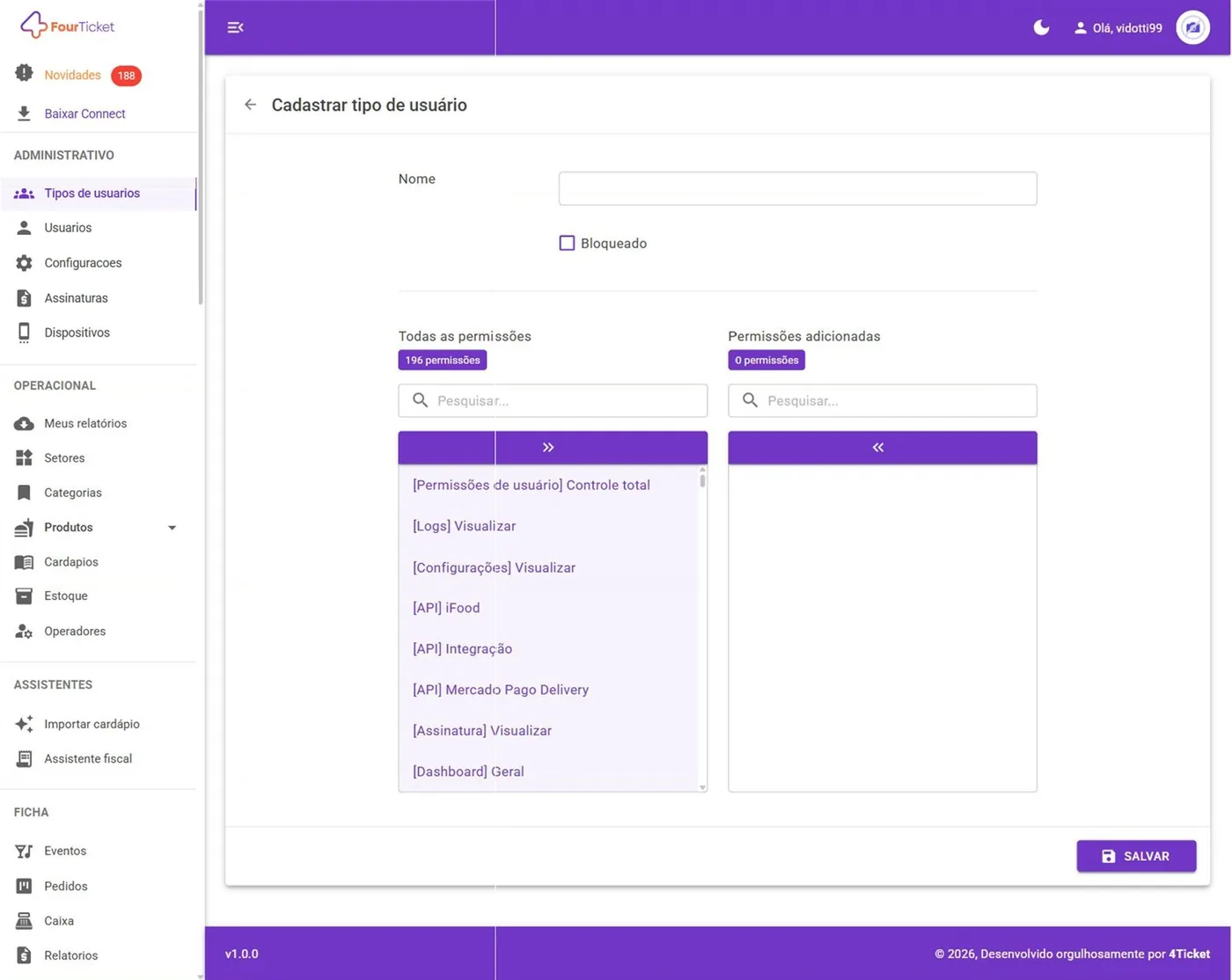Viewport: 1232px width, 980px height.
Task: Open Caixa in the sidebar
Action: coord(98,921)
